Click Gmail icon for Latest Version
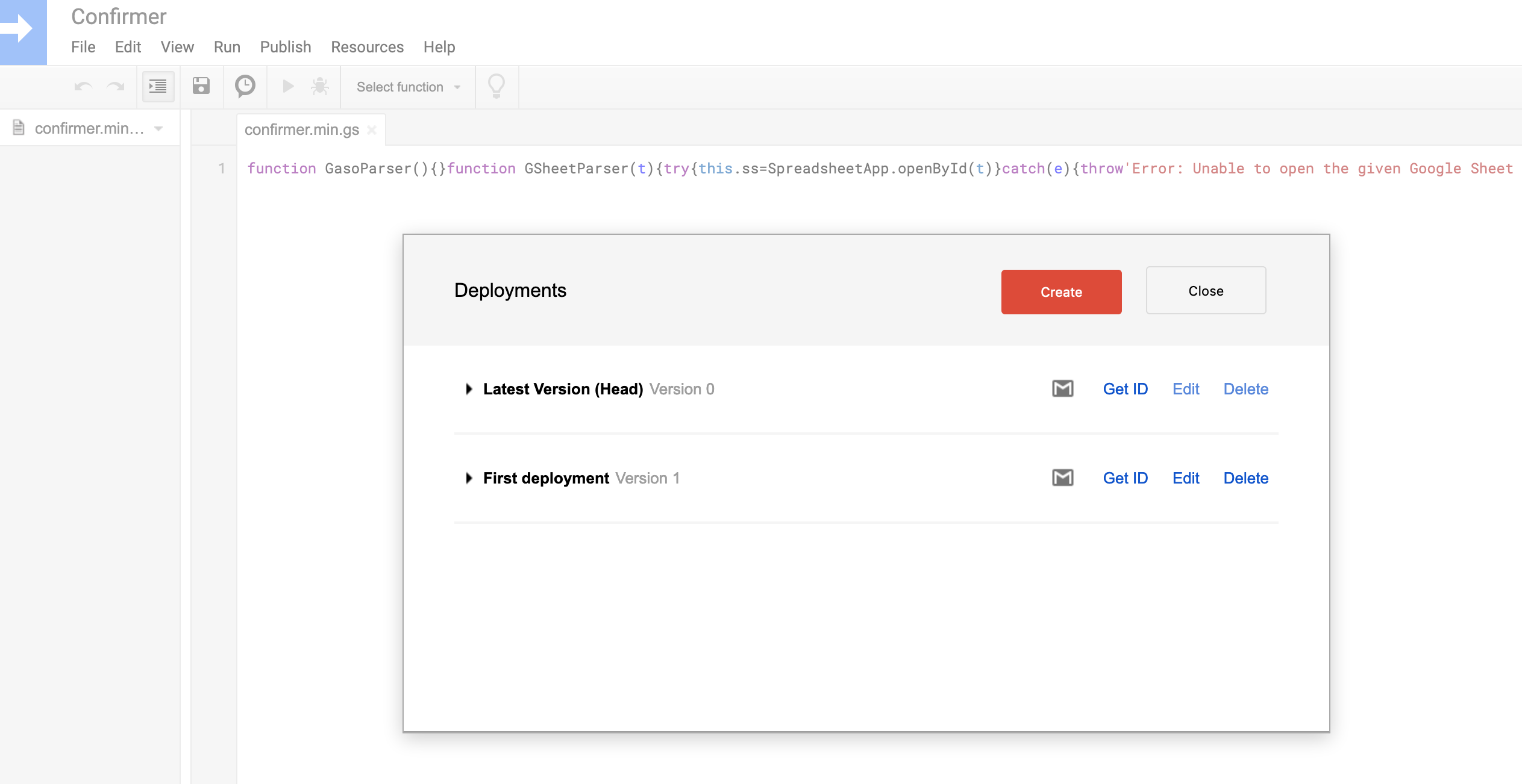Viewport: 1522px width, 784px height. click(x=1062, y=389)
